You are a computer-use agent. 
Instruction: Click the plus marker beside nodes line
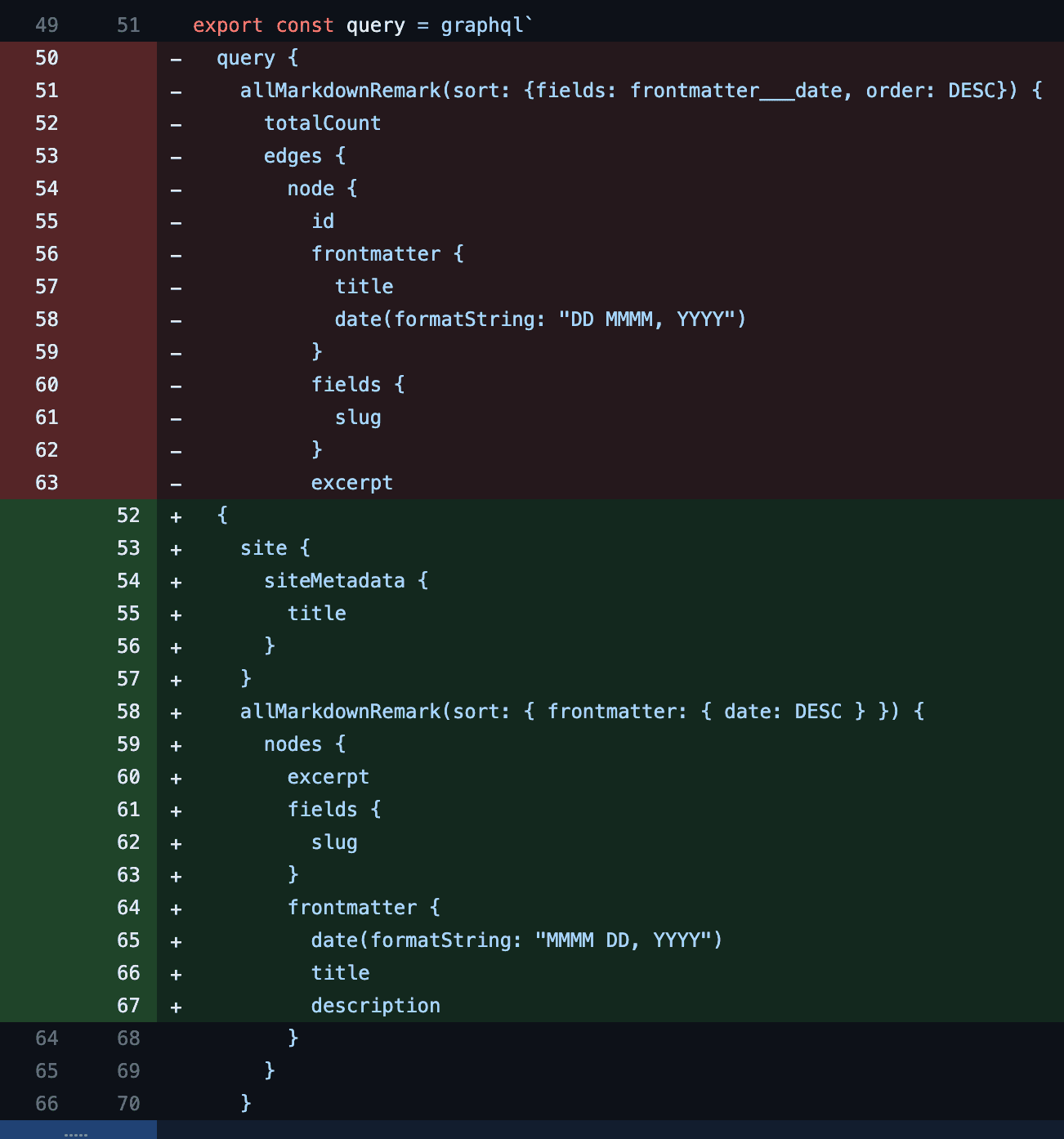176,745
